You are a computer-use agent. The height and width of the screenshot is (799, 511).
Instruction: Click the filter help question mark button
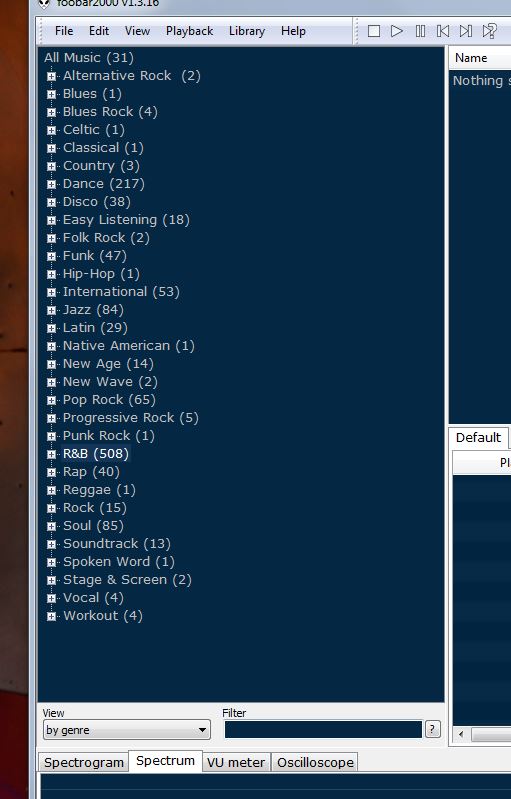coord(433,729)
